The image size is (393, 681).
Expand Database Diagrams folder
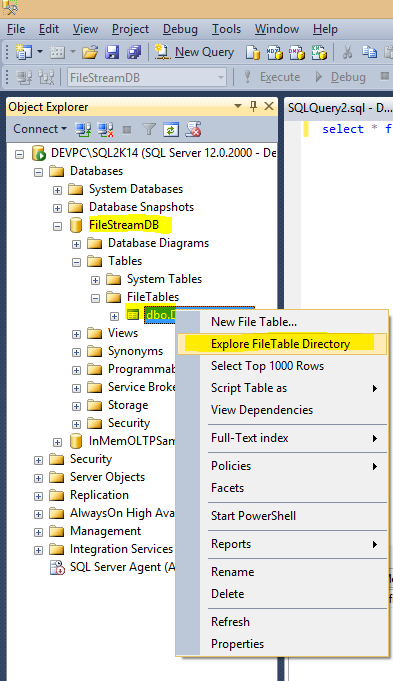(76, 244)
